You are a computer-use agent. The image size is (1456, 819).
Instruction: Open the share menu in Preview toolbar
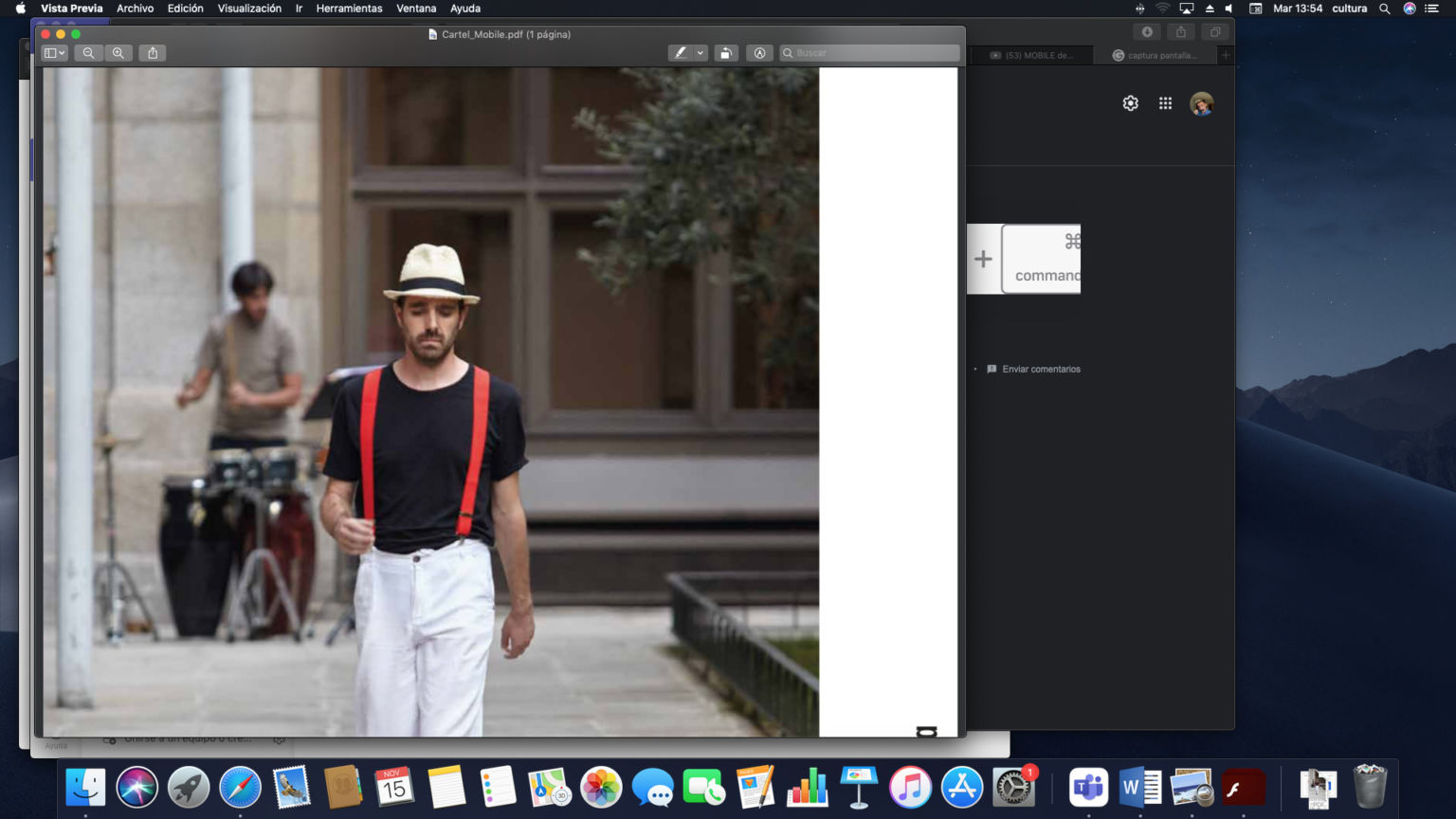coord(153,53)
